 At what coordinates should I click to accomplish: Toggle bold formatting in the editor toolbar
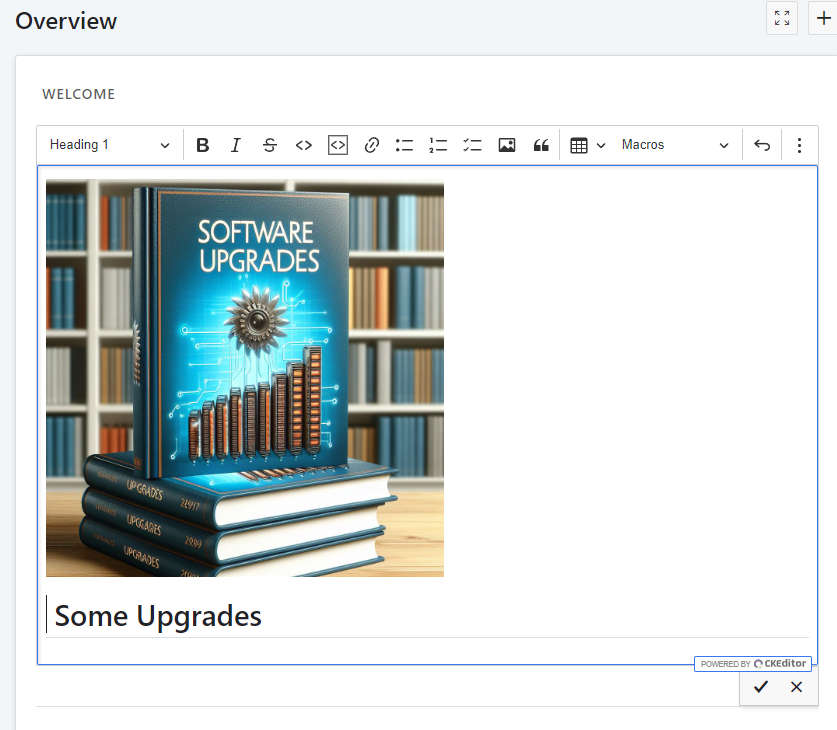tap(202, 145)
